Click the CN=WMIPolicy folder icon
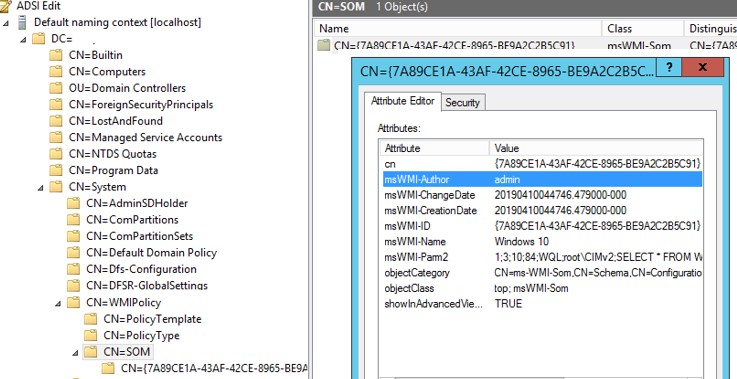 pos(73,302)
